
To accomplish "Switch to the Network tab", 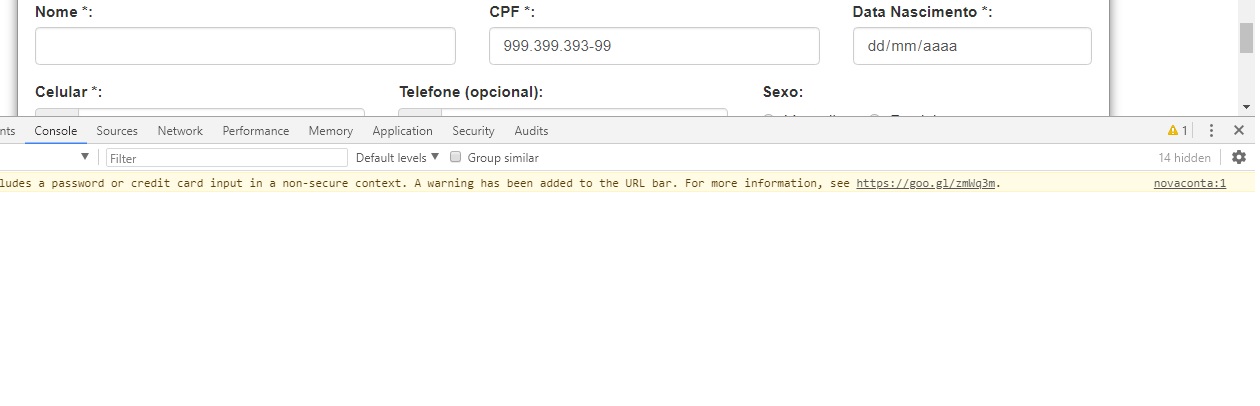I will point(180,131).
